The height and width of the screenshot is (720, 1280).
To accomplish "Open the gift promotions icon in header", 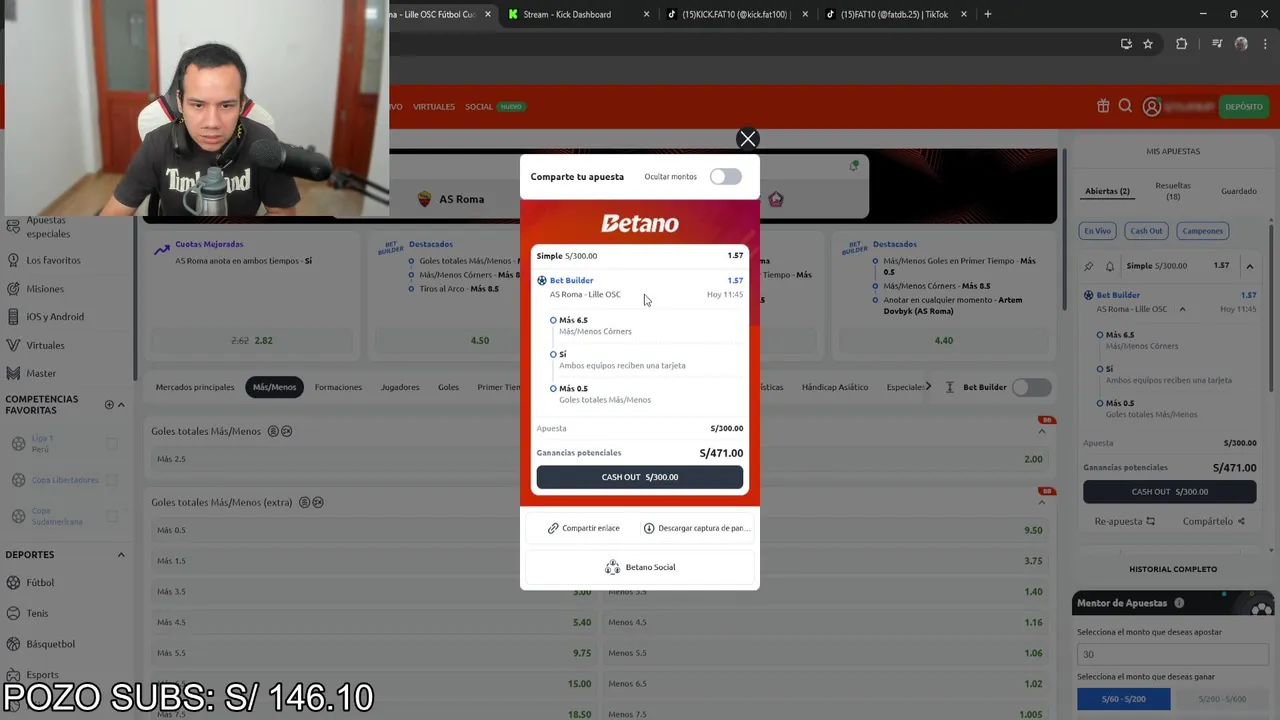I will click(1103, 106).
